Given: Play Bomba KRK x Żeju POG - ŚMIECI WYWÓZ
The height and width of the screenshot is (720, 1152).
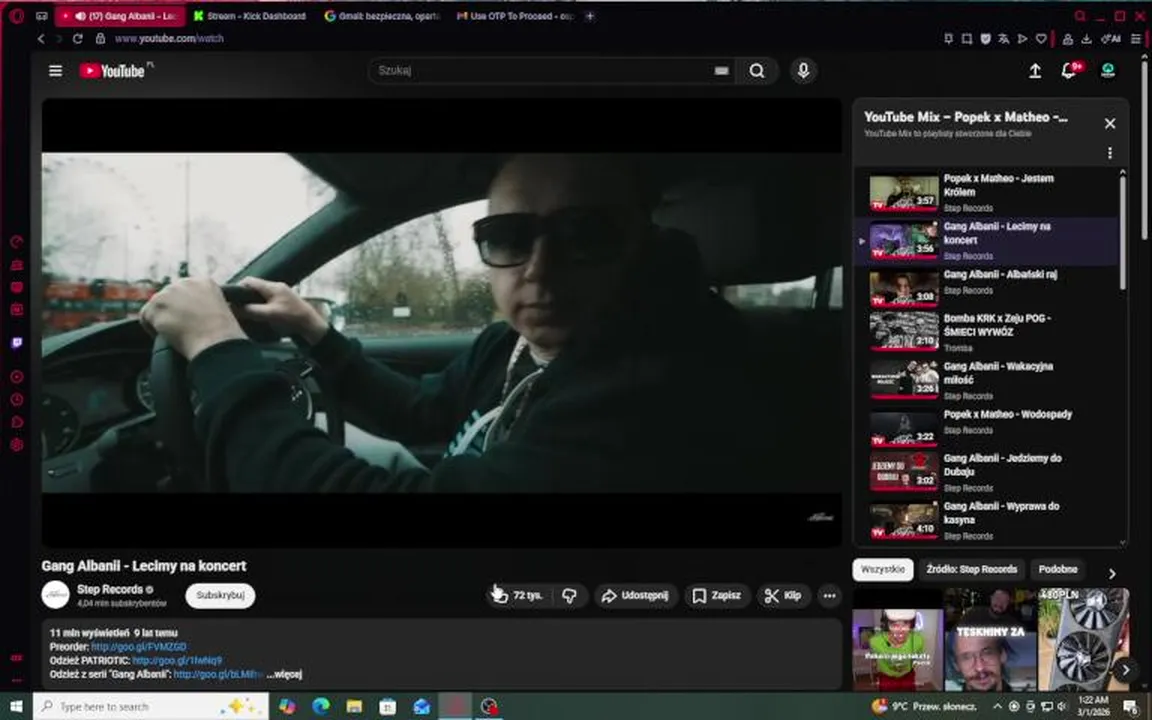Looking at the screenshot, I should [x=989, y=332].
